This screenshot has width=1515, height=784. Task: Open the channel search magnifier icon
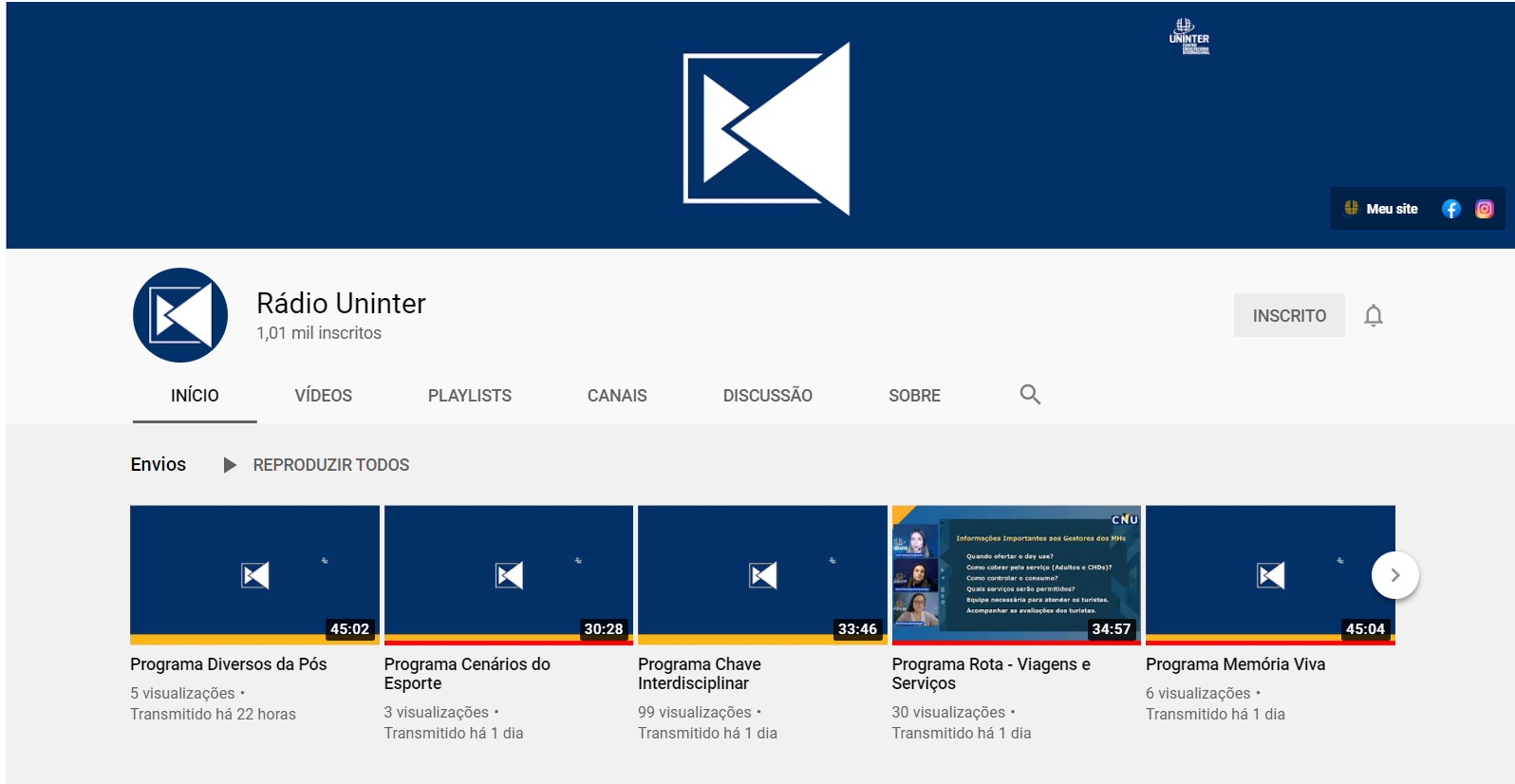1030,395
